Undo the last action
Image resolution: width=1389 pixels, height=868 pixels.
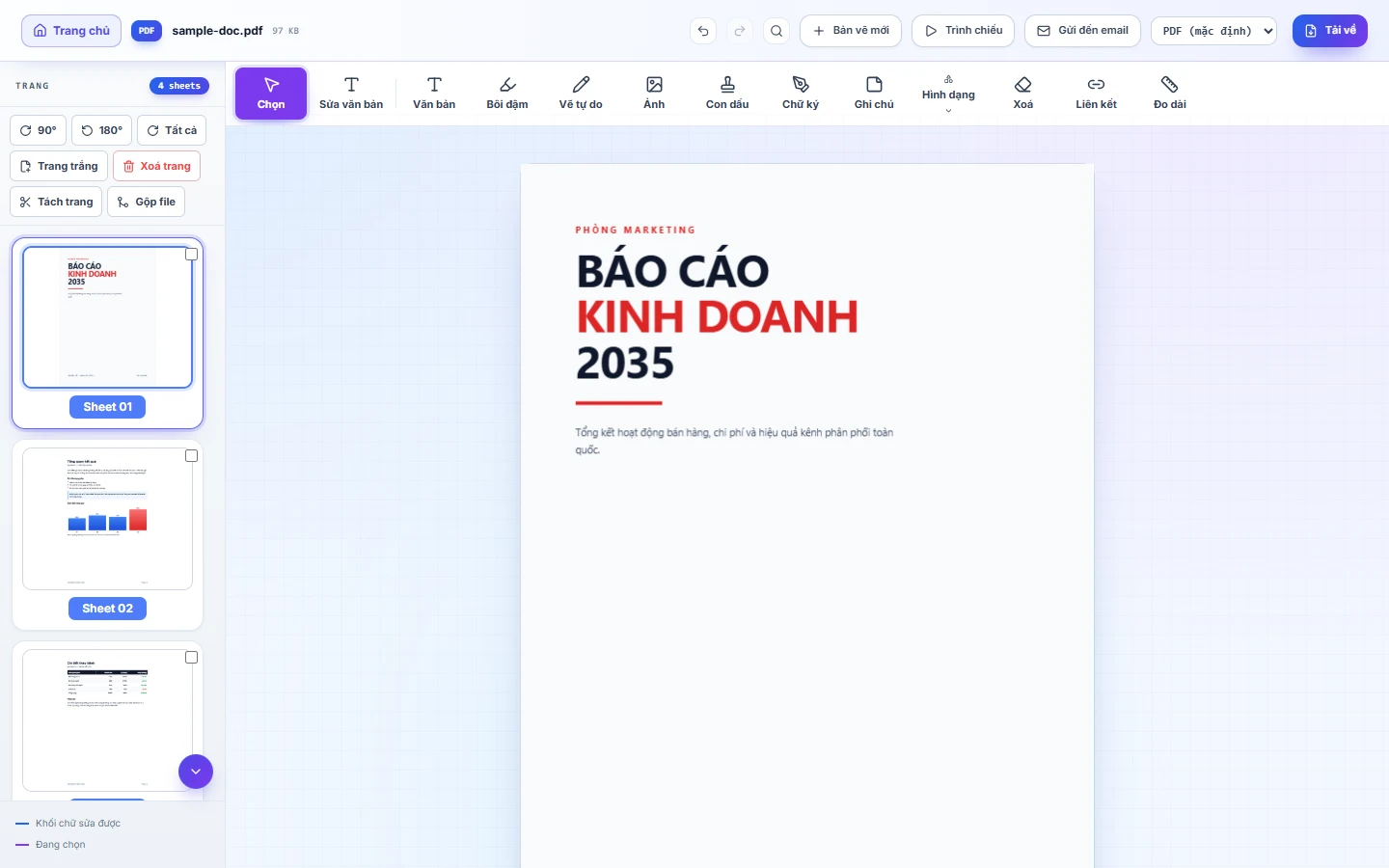pos(703,31)
